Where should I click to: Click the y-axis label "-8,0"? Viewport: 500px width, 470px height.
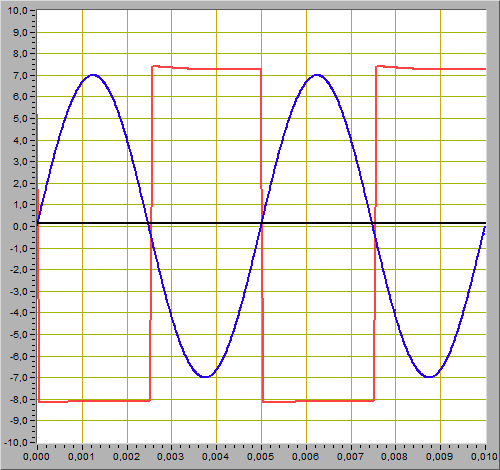click(19, 399)
